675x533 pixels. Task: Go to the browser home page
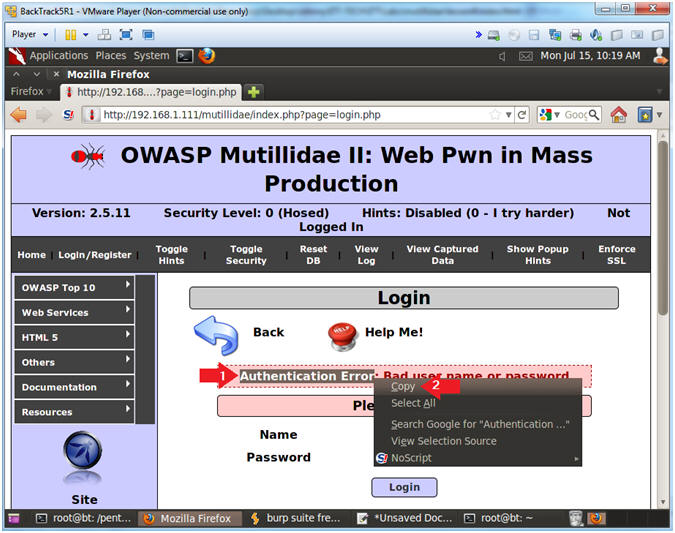click(619, 115)
